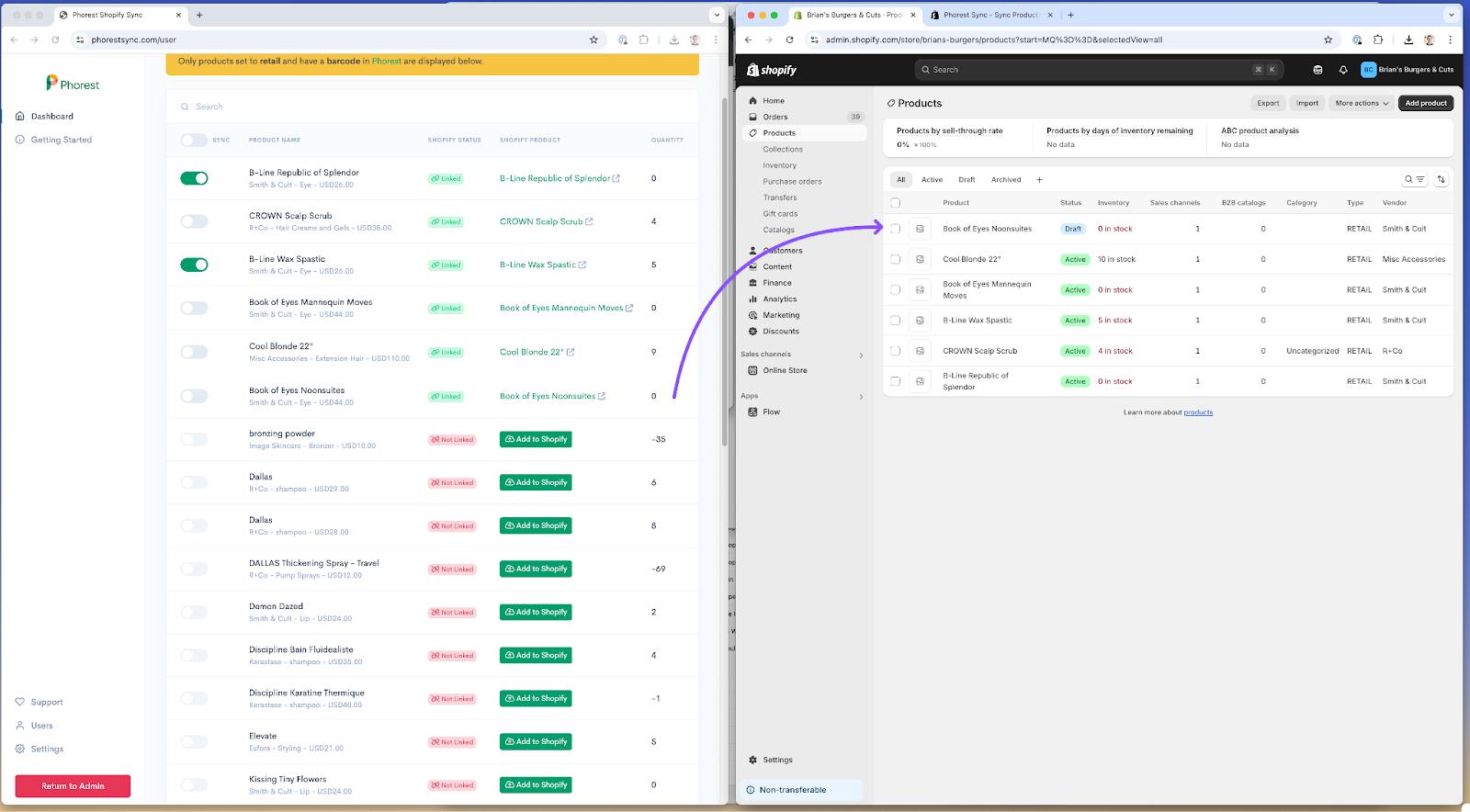Open external link icon beside CROWN Scalp Scrub

[589, 221]
